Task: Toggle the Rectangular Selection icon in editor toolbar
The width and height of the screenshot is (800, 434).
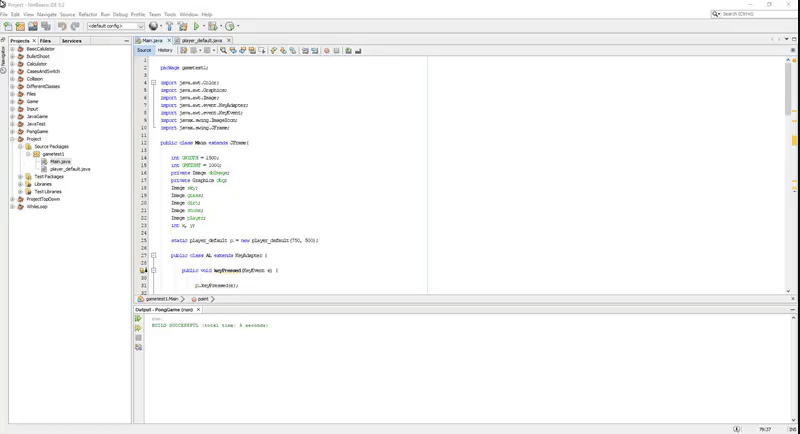Action: [262, 50]
